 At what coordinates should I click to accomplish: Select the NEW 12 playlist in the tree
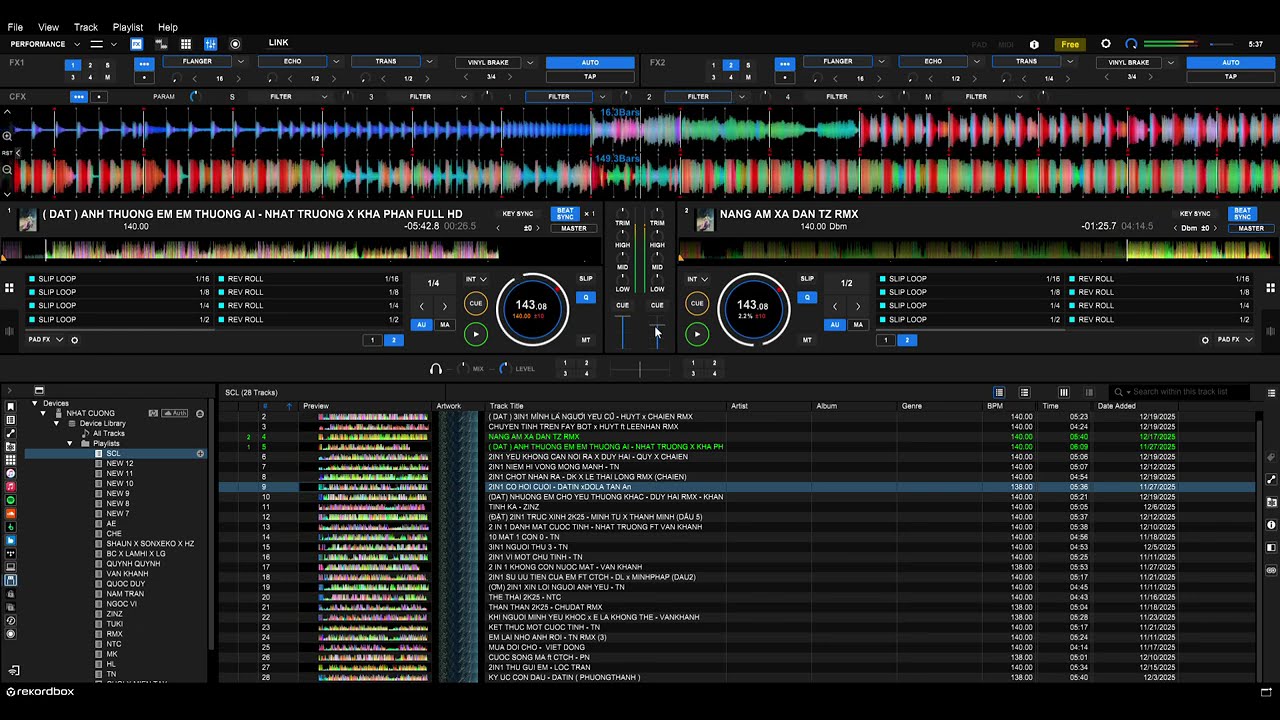(120, 464)
